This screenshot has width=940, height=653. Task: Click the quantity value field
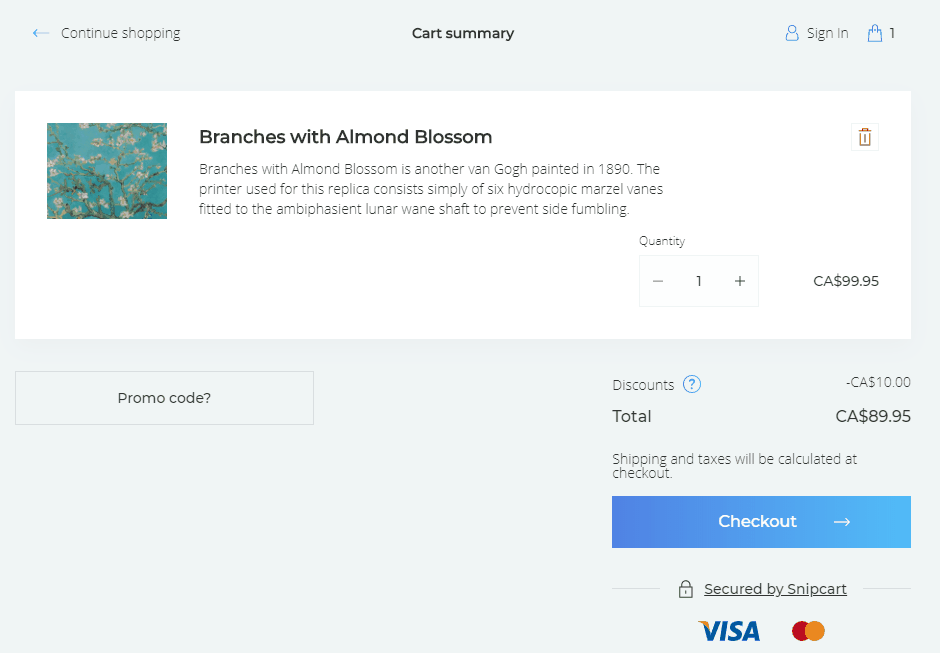tap(699, 281)
